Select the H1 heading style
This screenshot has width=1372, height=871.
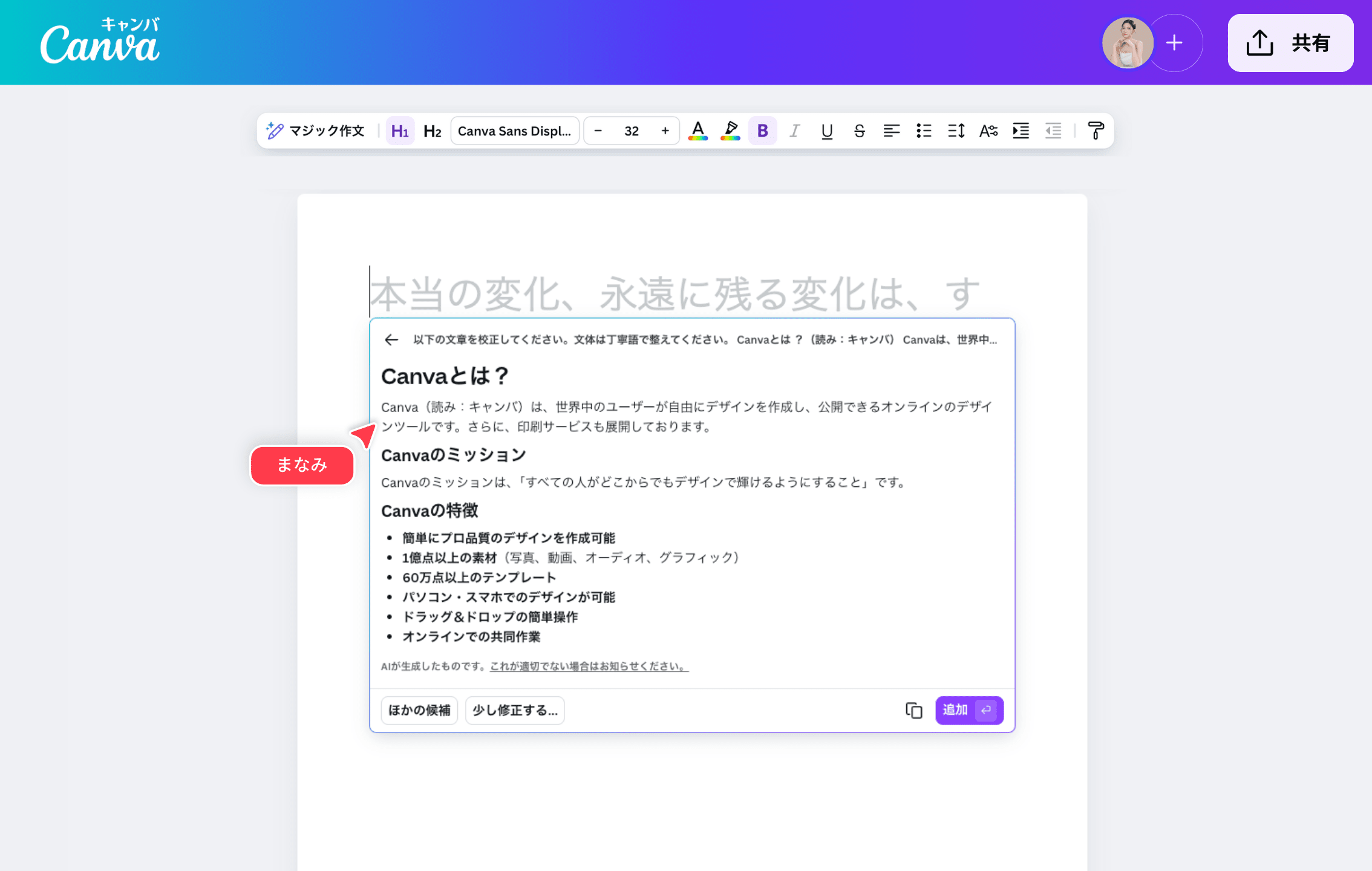[400, 130]
